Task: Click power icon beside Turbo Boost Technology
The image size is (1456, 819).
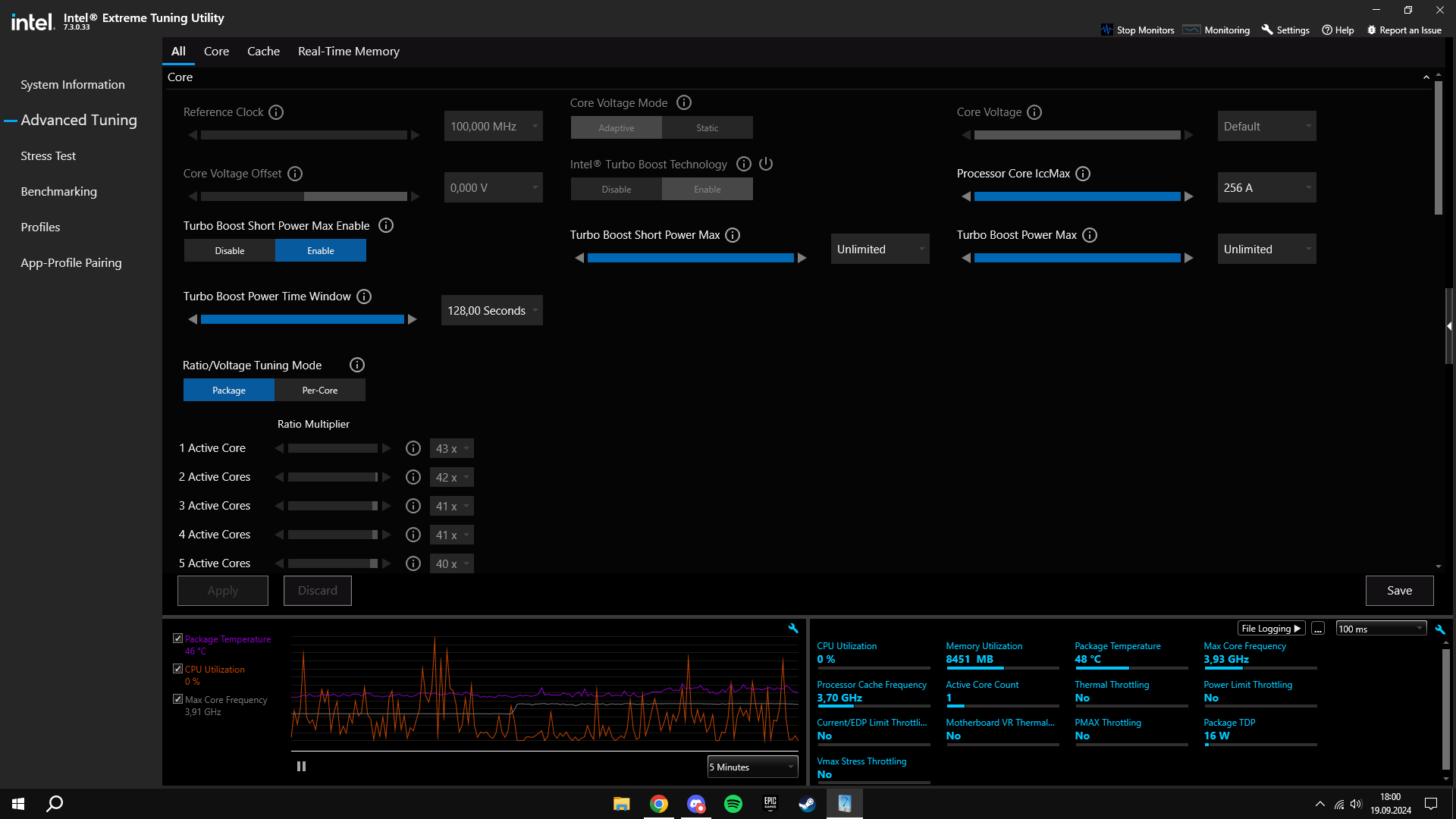Action: 766,164
